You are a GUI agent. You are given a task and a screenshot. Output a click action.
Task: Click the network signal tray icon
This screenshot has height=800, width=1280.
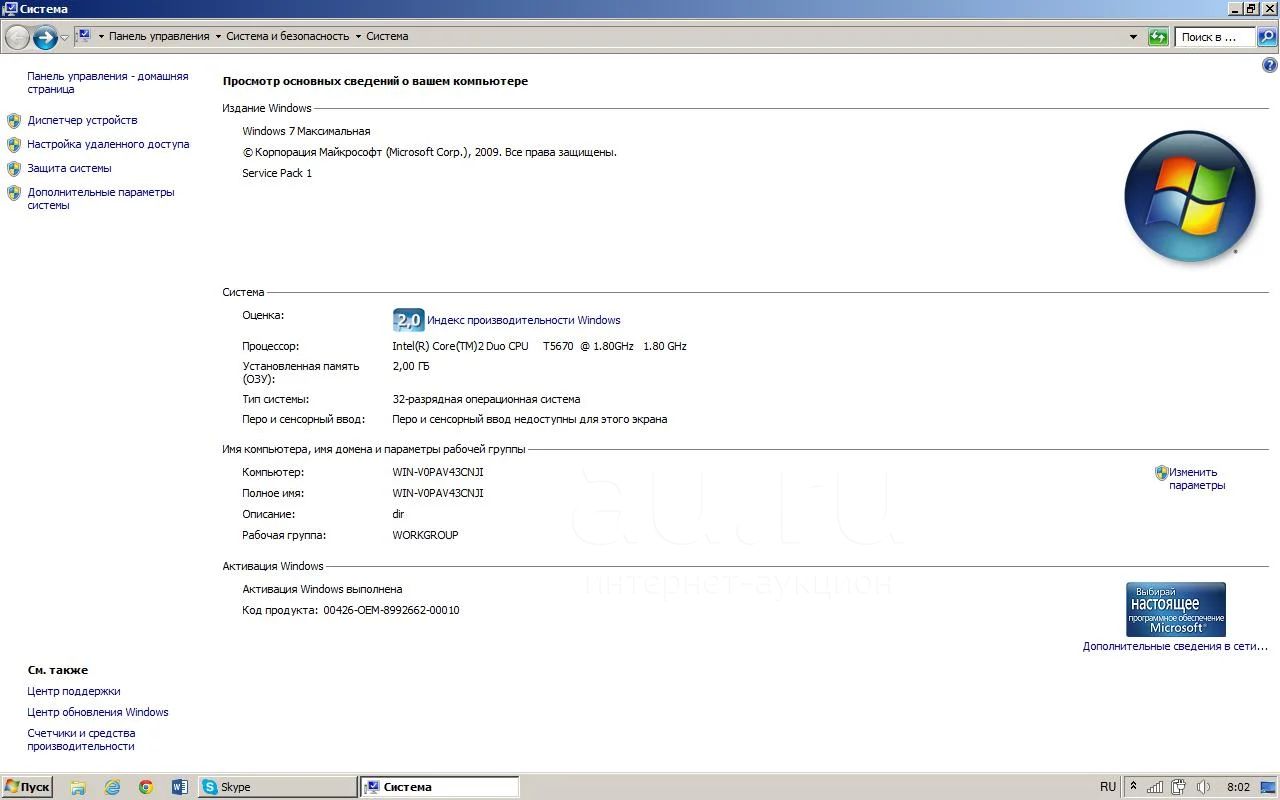coord(1155,787)
